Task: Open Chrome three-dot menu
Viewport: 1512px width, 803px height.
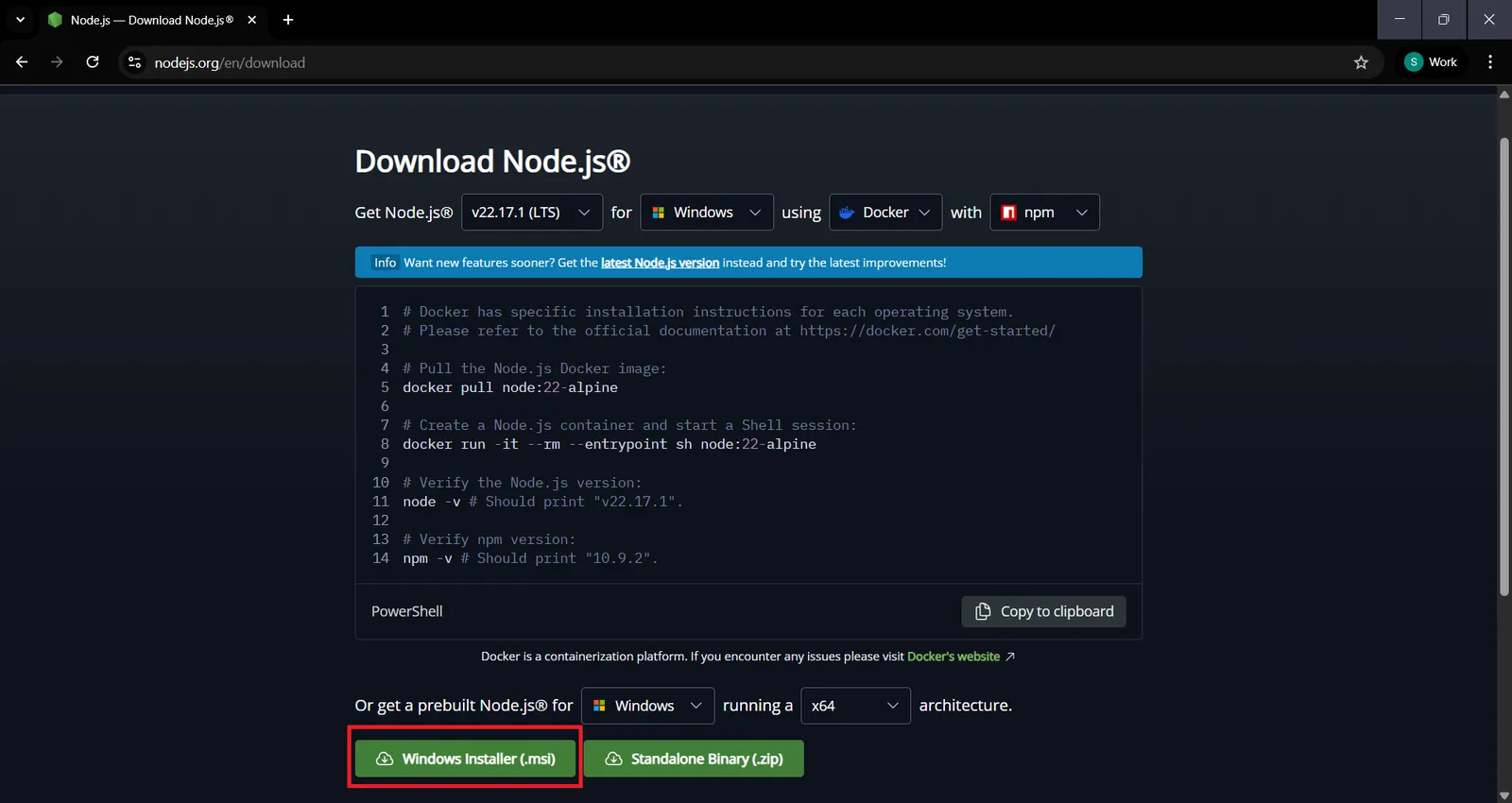Action: (1490, 62)
